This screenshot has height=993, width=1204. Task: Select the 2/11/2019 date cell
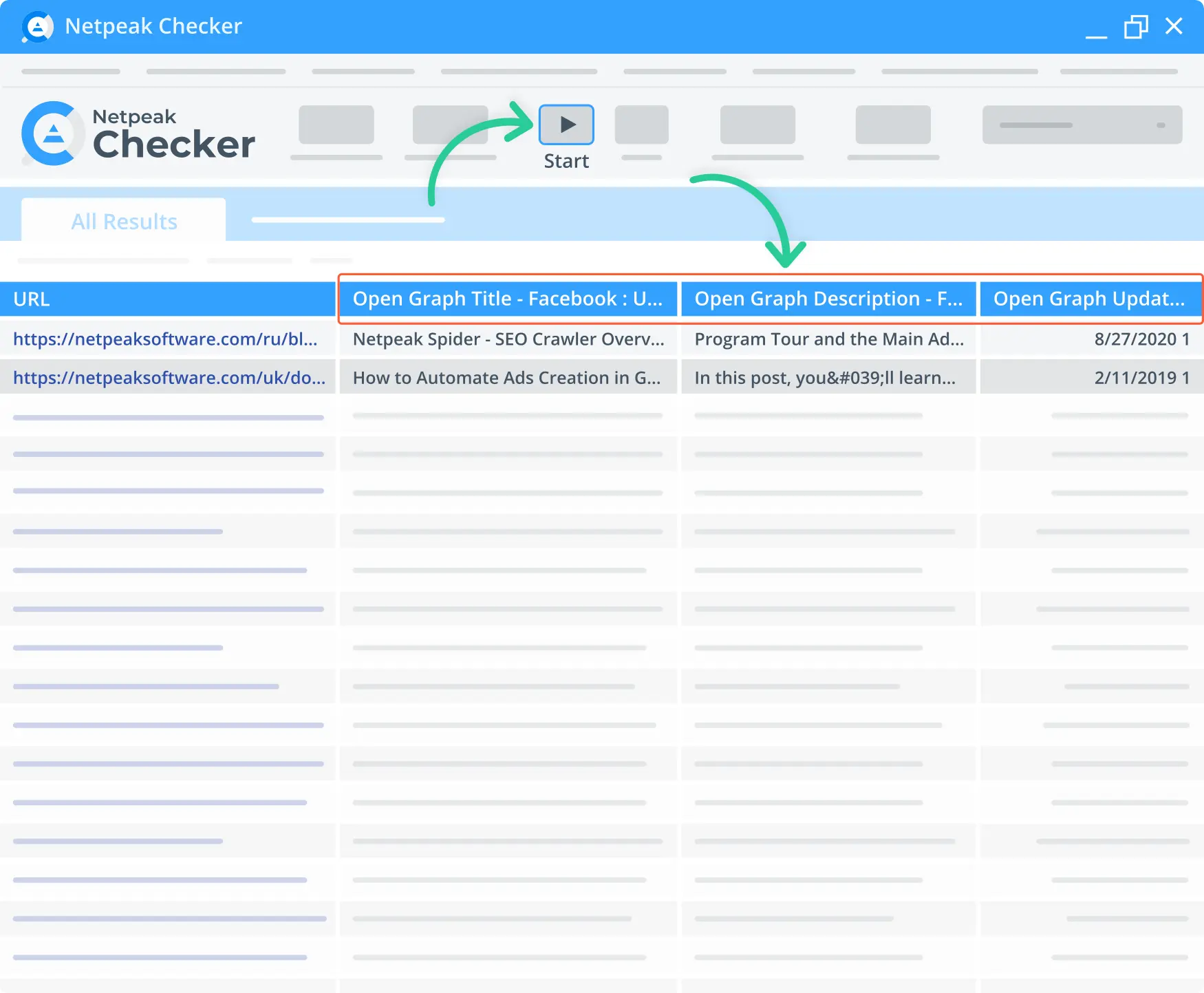1092,377
